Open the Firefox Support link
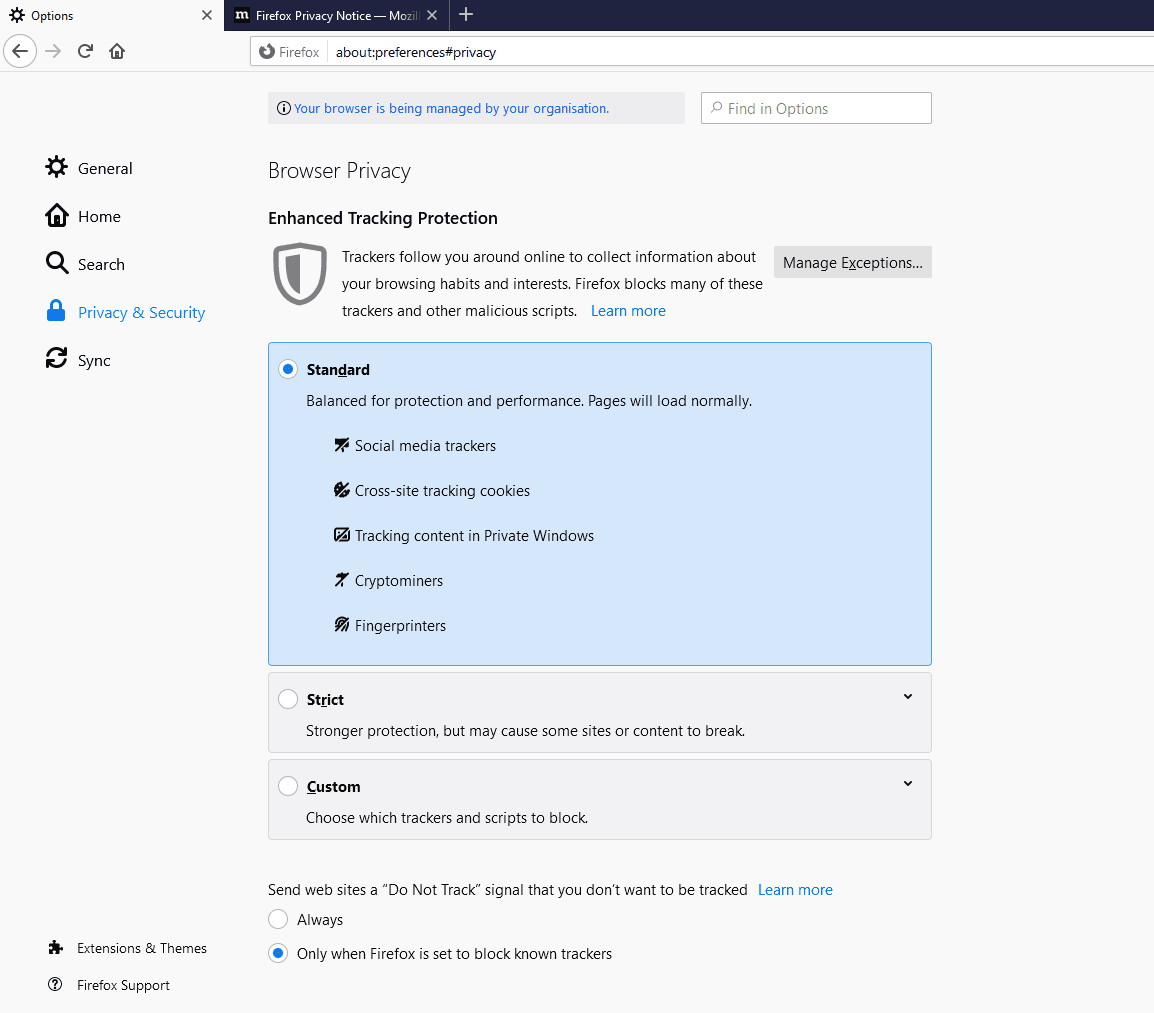 [123, 985]
